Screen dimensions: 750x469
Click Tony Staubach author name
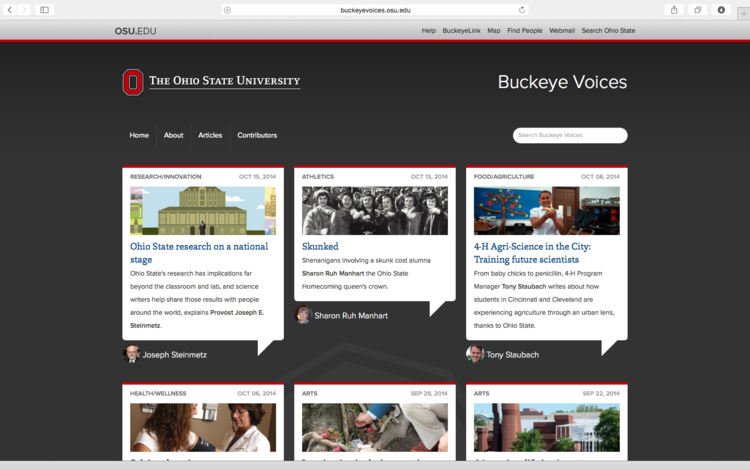pos(512,355)
